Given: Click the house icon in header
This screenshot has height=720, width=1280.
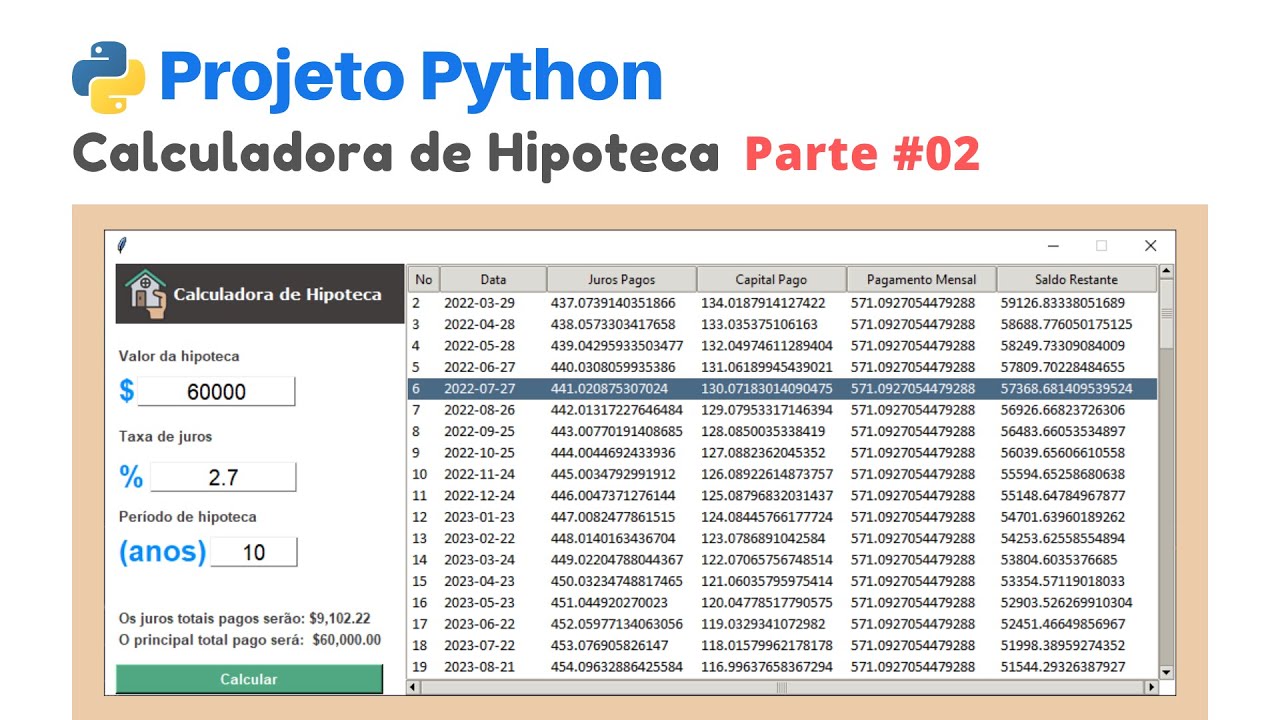Looking at the screenshot, I should click(x=144, y=294).
